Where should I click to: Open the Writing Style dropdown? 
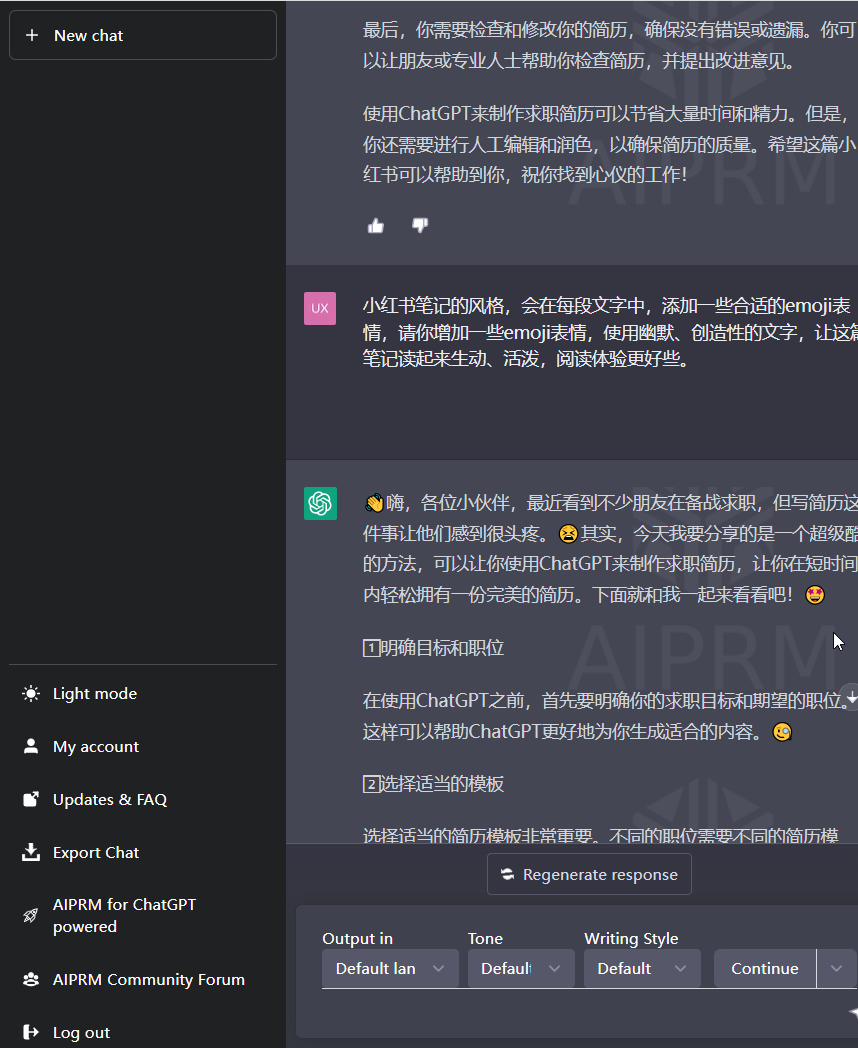point(641,968)
